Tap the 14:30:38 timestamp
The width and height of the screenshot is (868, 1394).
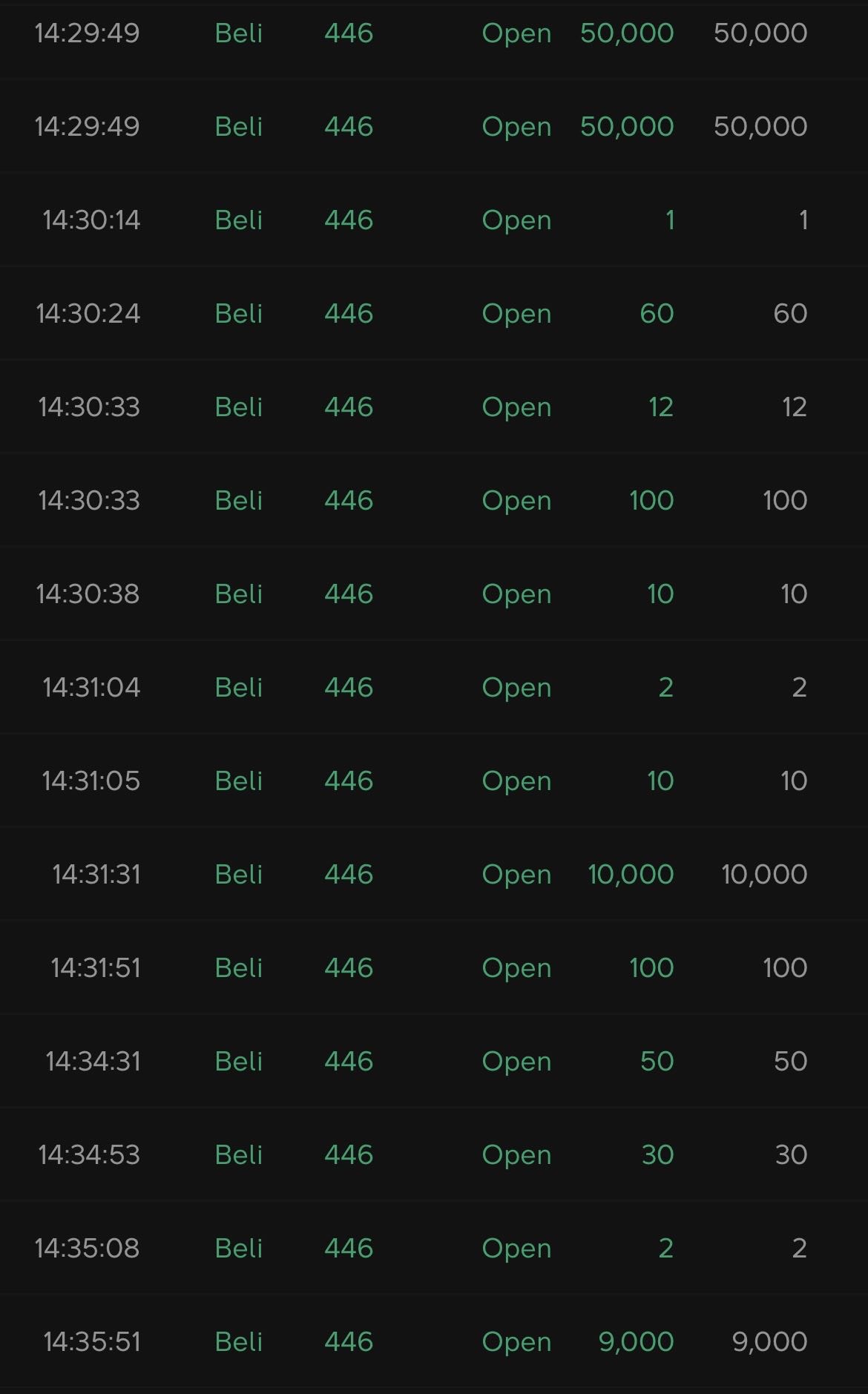click(x=88, y=594)
